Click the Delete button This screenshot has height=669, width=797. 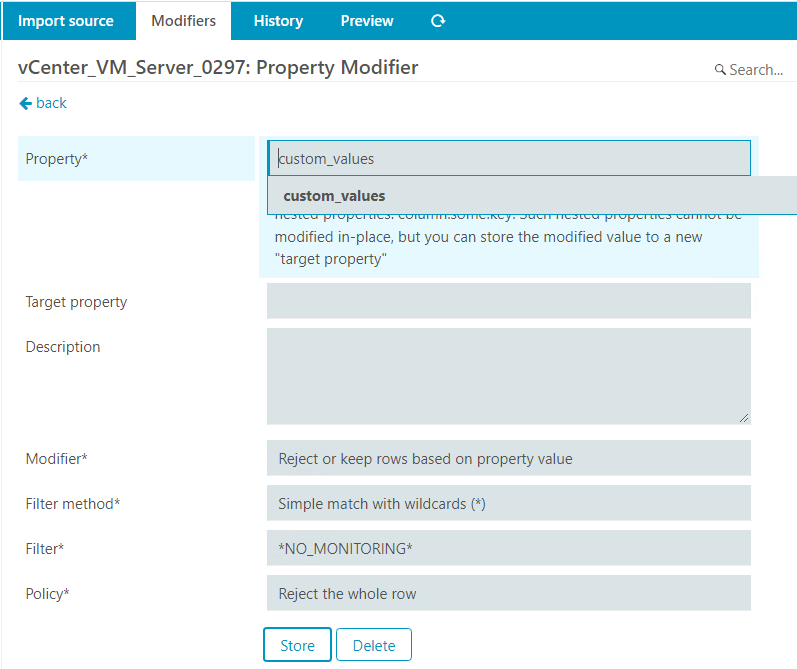(x=374, y=645)
